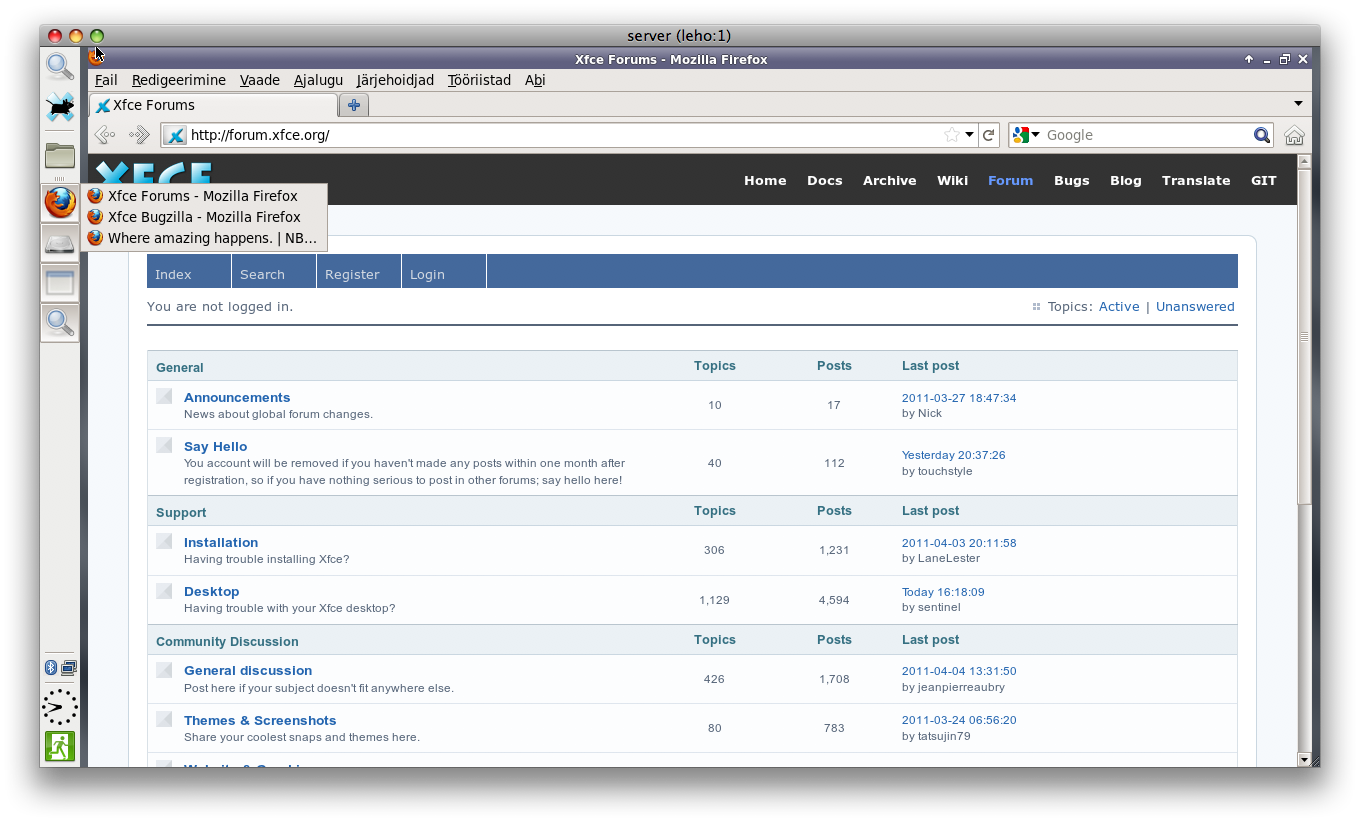
Task: Open the list all tabs dropdown
Action: 1298,104
